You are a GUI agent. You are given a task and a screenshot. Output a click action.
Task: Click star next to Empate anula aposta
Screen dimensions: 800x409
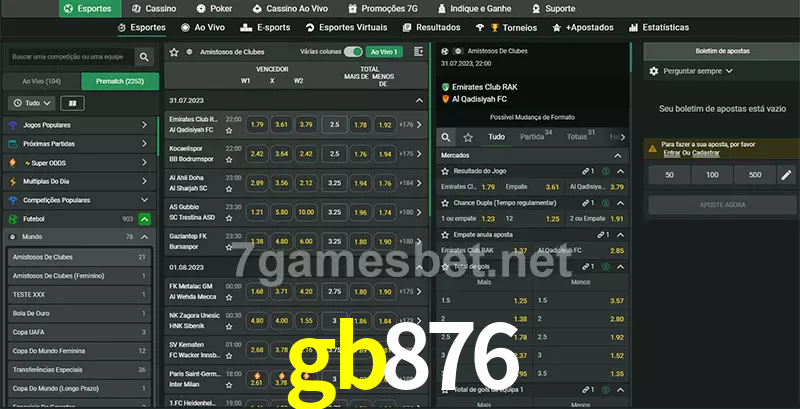pyautogui.click(x=445, y=235)
